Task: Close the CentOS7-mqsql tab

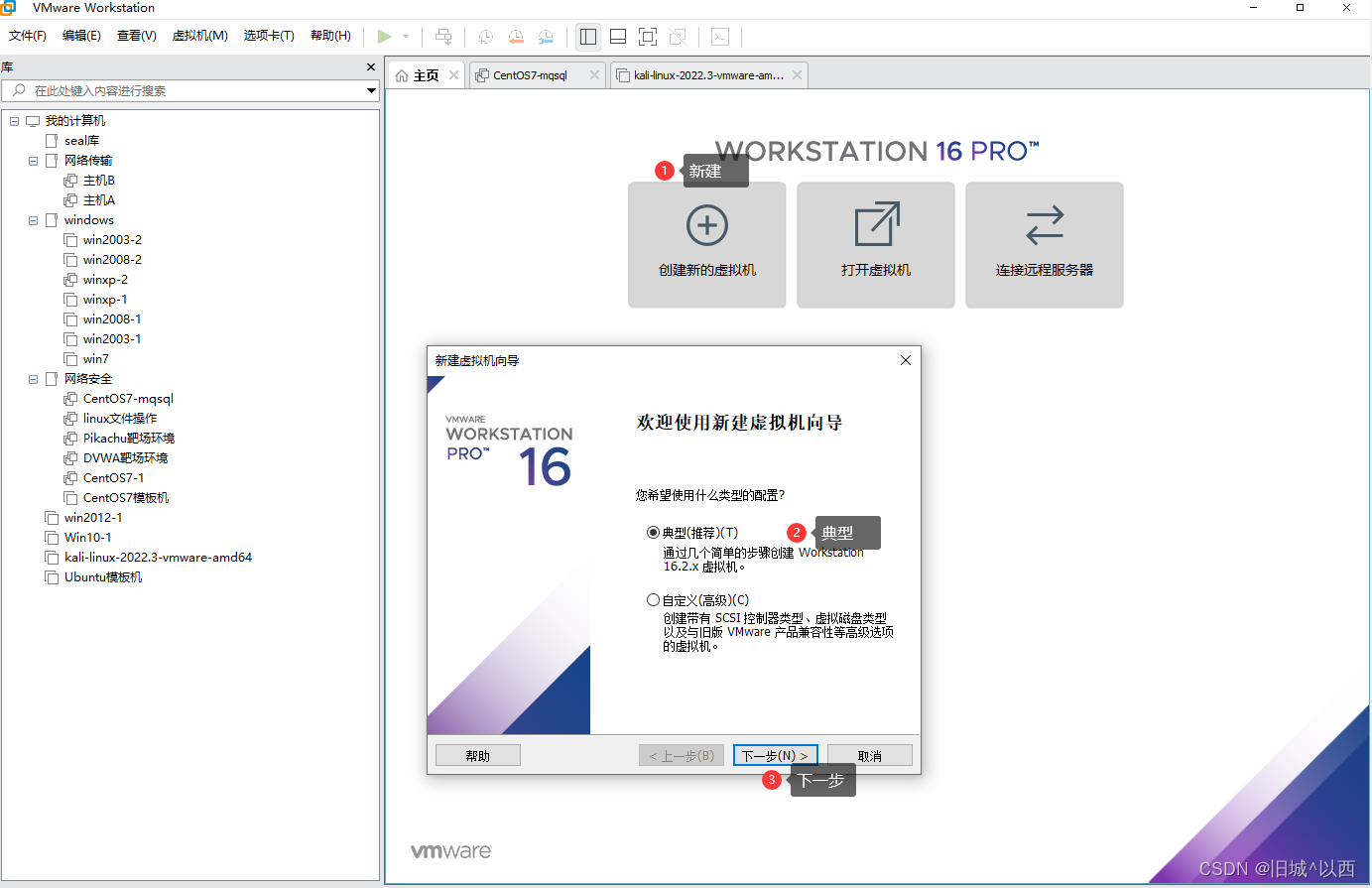Action: tap(594, 74)
